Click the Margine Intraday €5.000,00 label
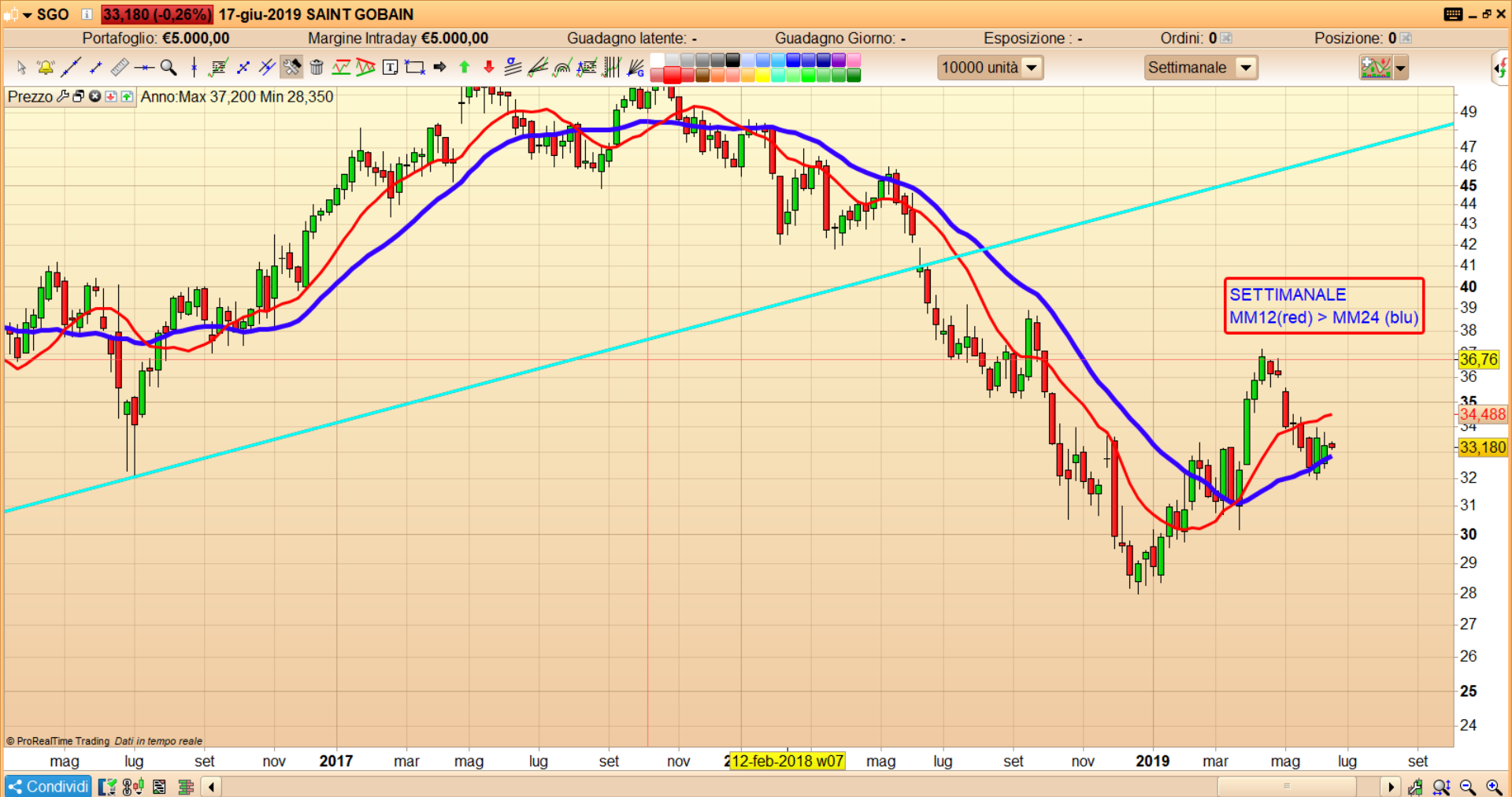The image size is (1512, 797). tap(398, 38)
